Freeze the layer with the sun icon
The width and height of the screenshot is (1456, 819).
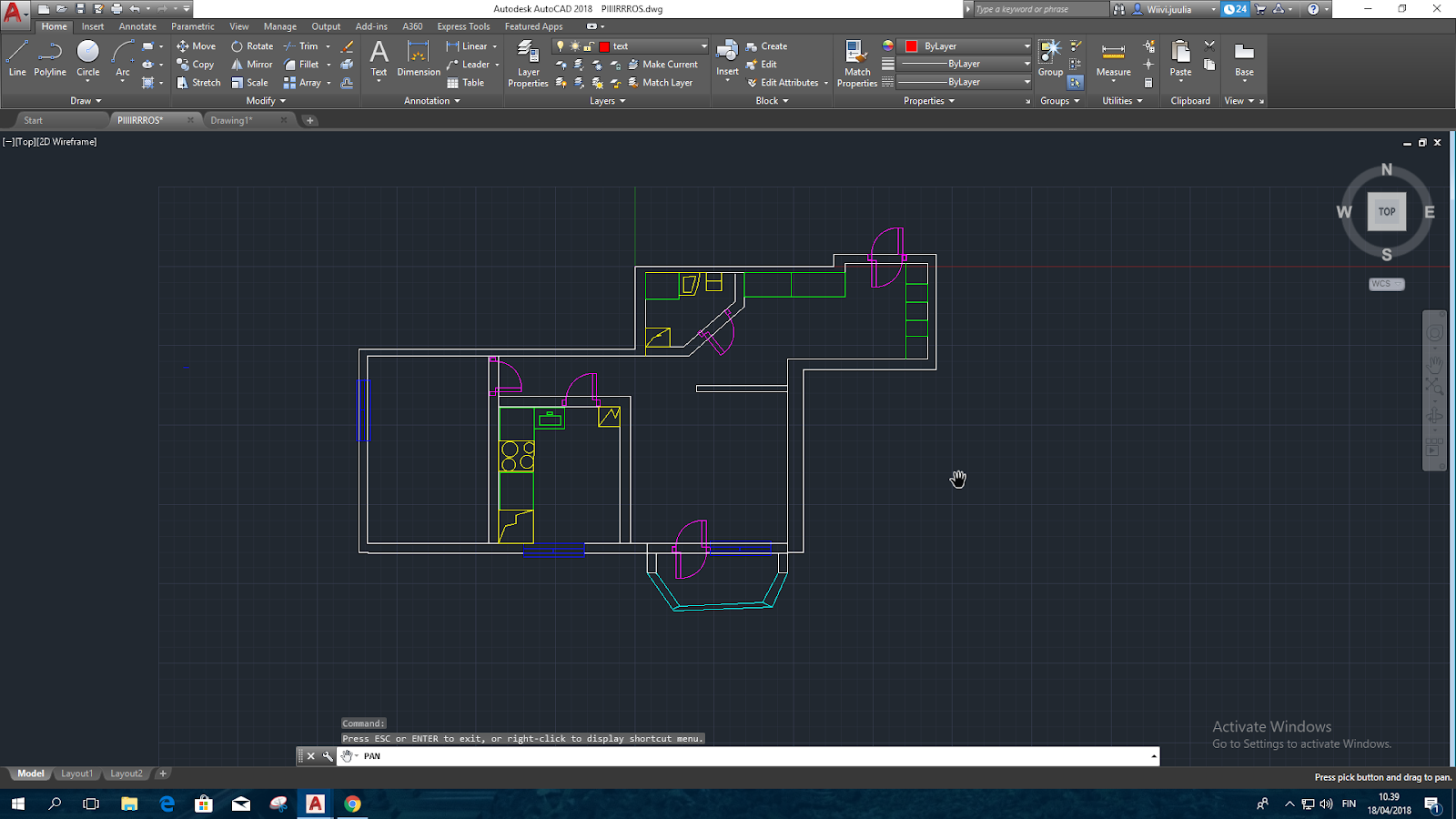574,45
